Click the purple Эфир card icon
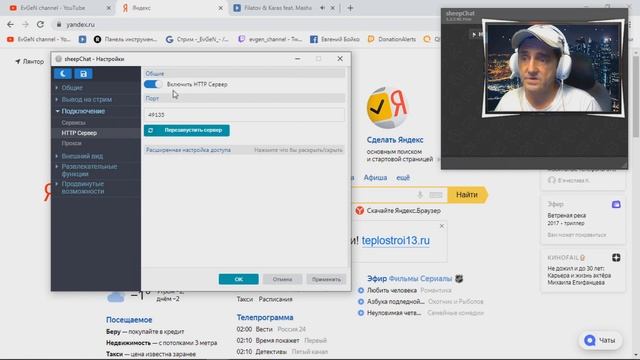Screen dimensions: 640x360 [x=616, y=204]
